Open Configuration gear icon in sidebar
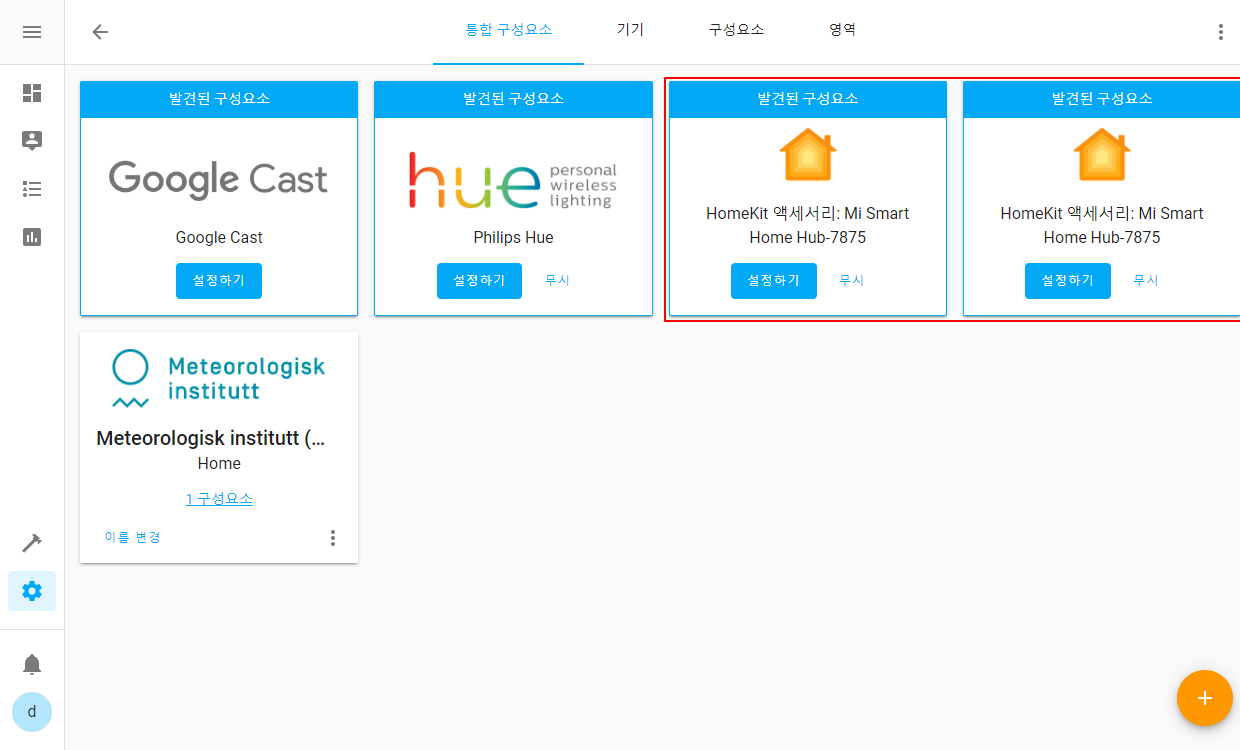This screenshot has width=1240, height=750. point(32,591)
